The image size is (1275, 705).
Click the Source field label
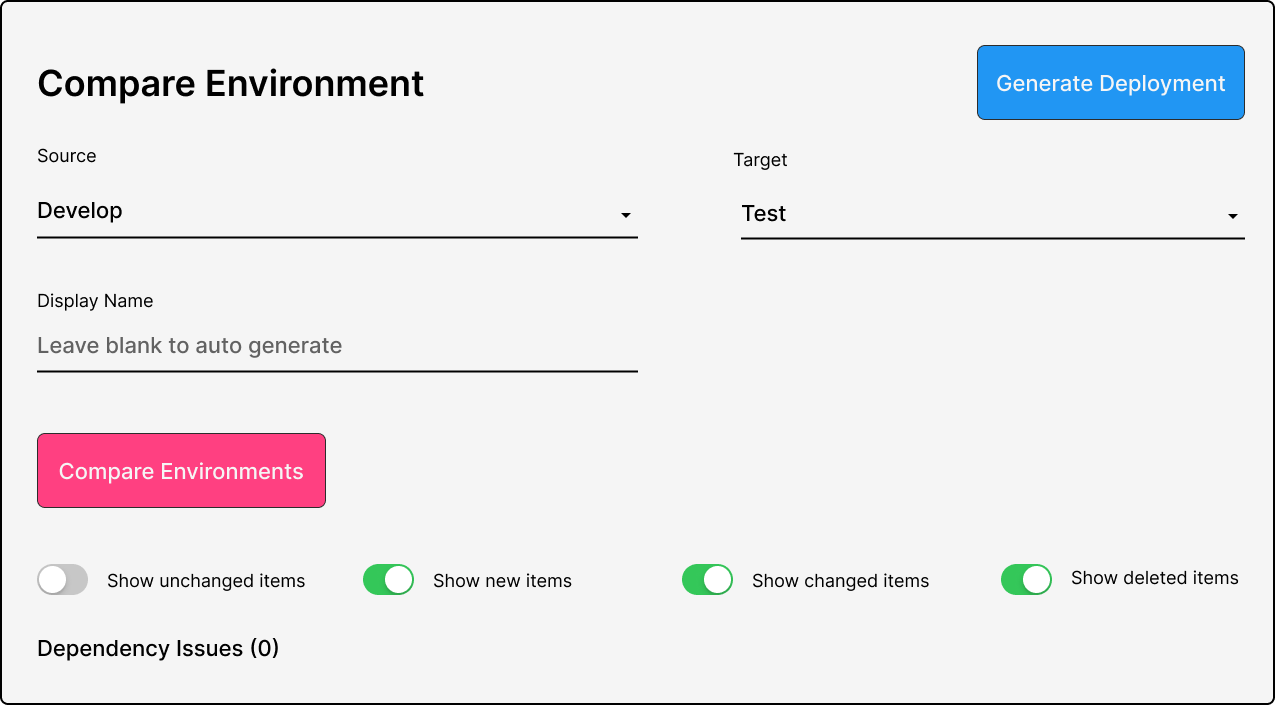67,156
